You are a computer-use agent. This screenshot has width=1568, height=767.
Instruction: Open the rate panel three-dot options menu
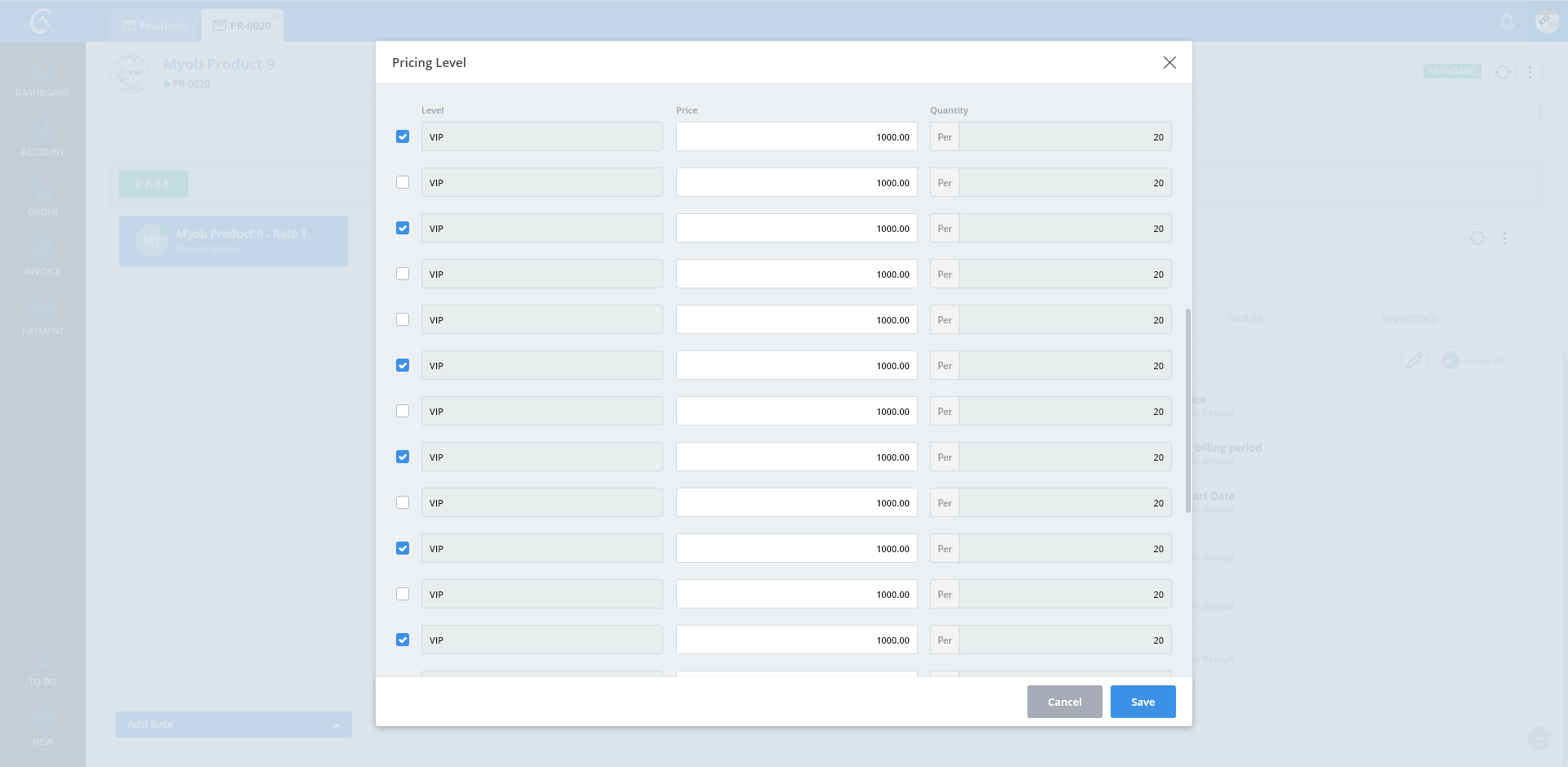point(1504,239)
